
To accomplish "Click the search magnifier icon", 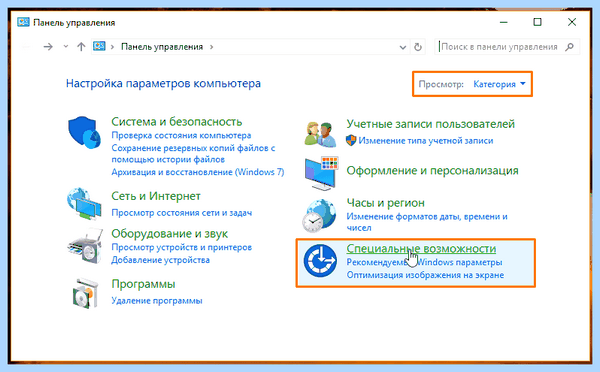I will point(569,47).
